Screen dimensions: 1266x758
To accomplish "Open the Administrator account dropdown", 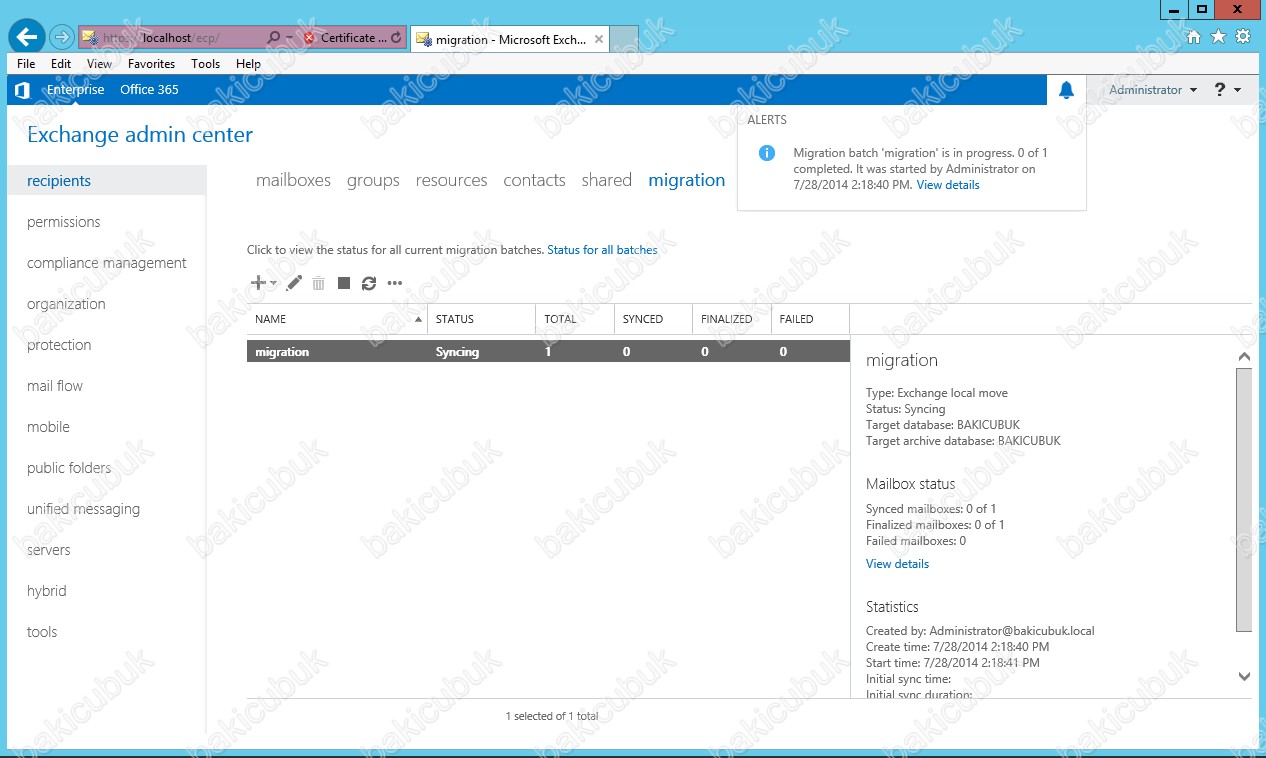I will click(x=1153, y=90).
